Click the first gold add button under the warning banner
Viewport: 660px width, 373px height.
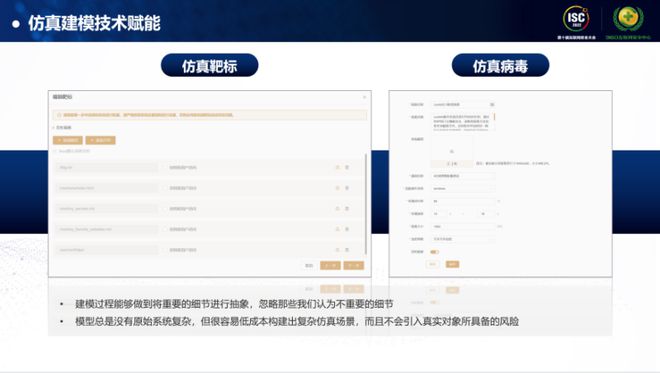68,140
